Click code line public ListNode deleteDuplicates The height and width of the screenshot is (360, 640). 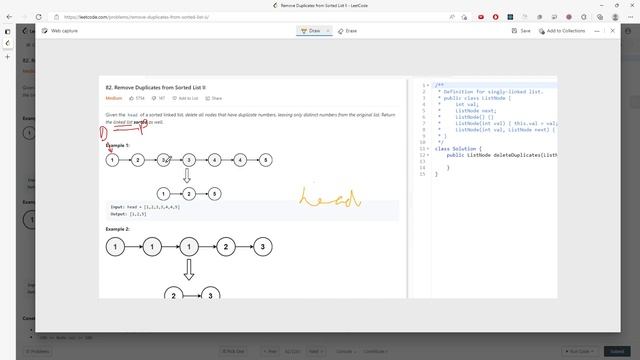coord(502,155)
